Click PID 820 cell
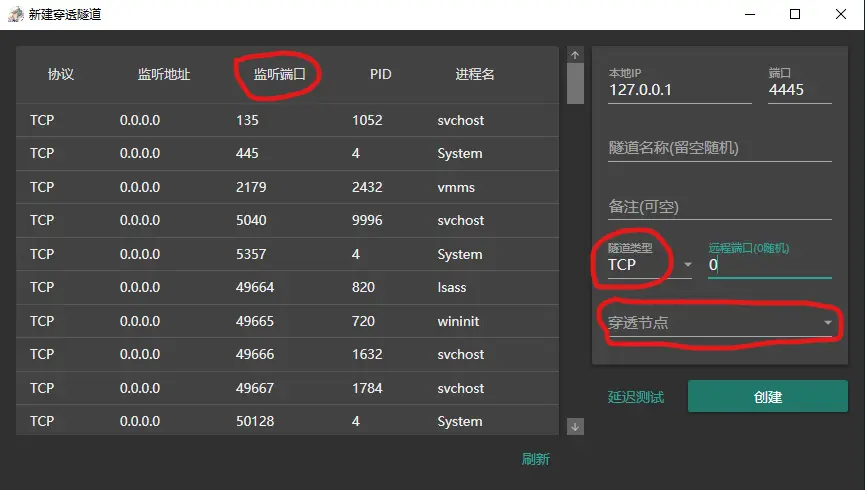This screenshot has width=865, height=490. pos(363,287)
